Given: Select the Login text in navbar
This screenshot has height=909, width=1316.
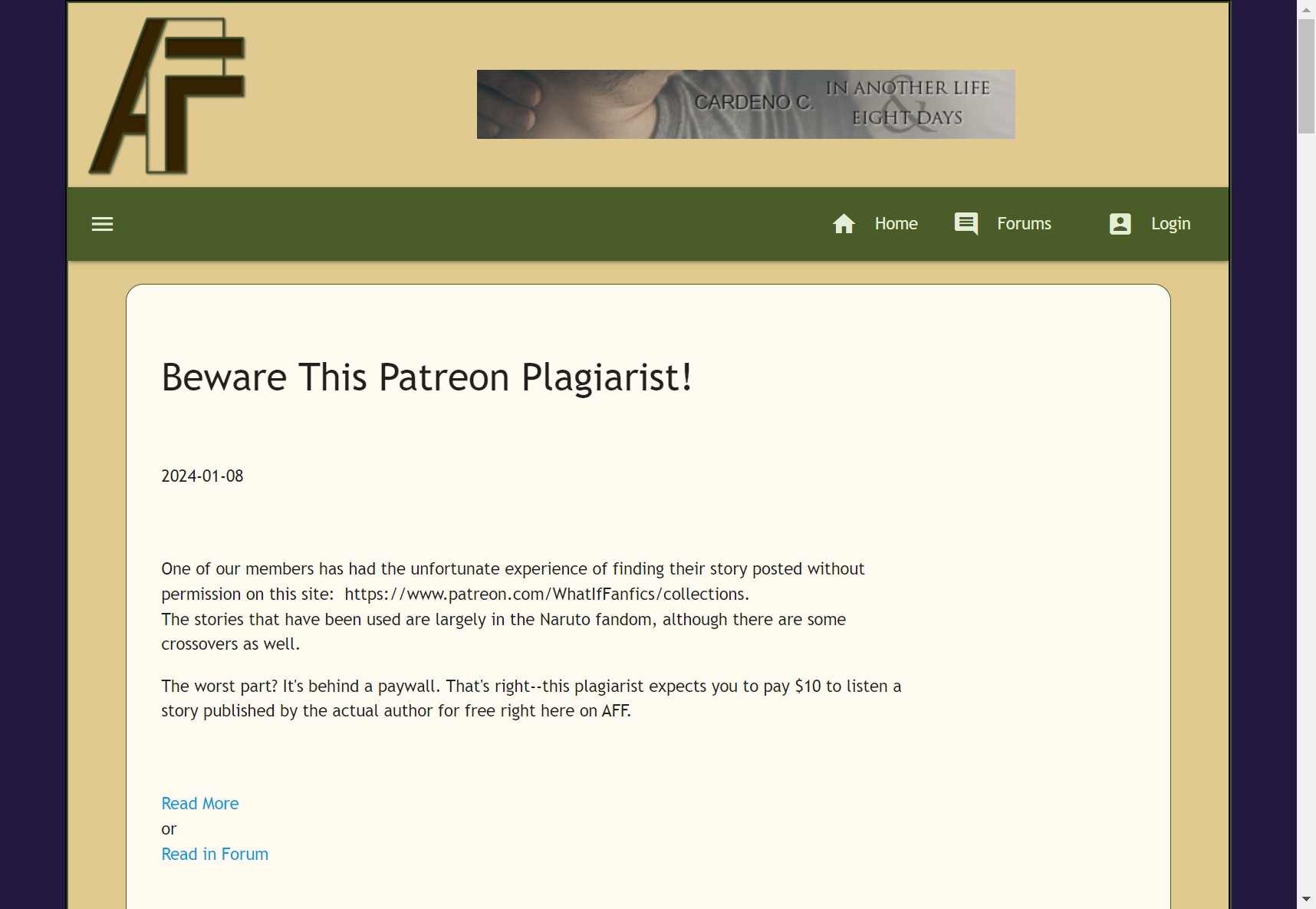Looking at the screenshot, I should click(x=1170, y=224).
